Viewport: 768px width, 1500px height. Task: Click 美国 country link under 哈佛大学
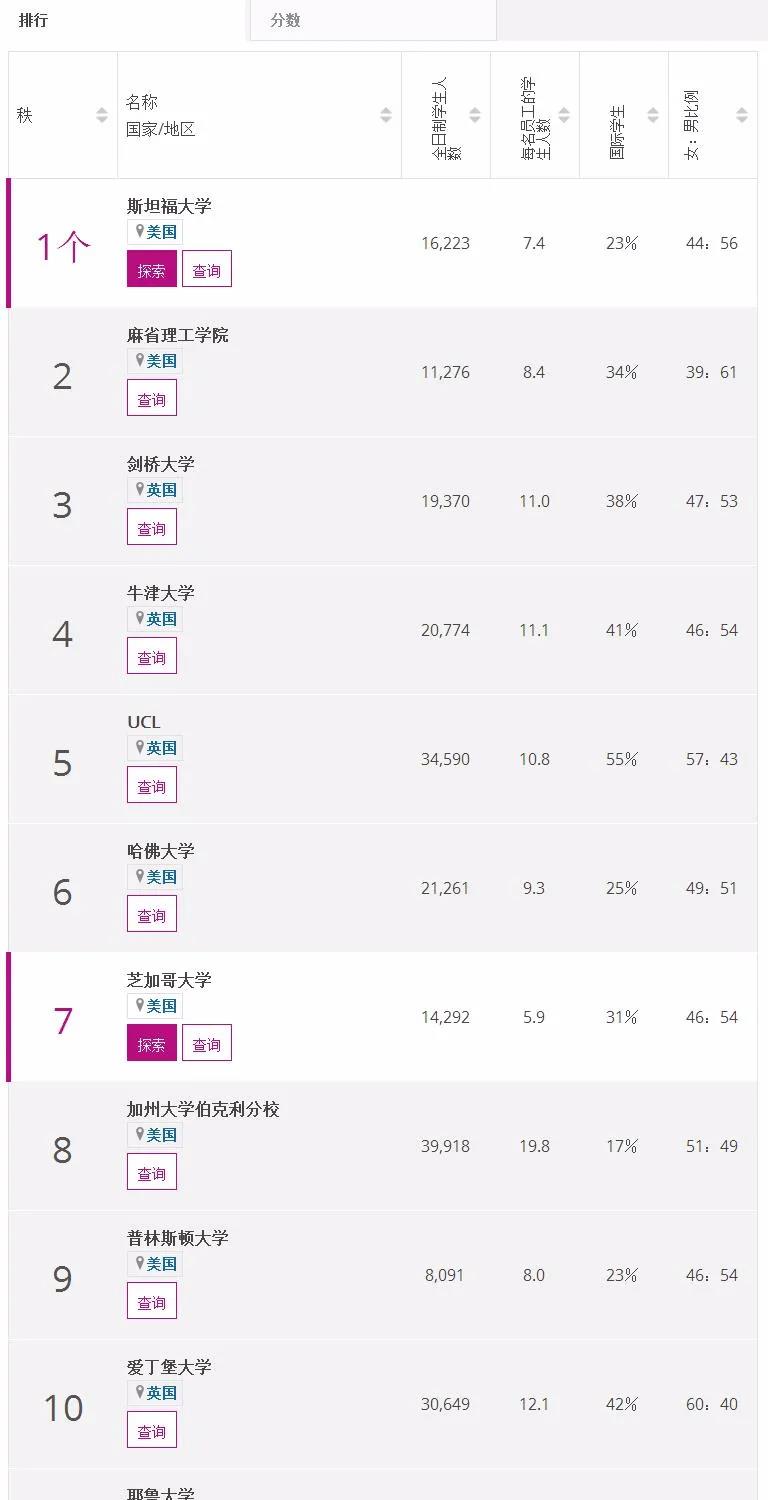pyautogui.click(x=161, y=877)
